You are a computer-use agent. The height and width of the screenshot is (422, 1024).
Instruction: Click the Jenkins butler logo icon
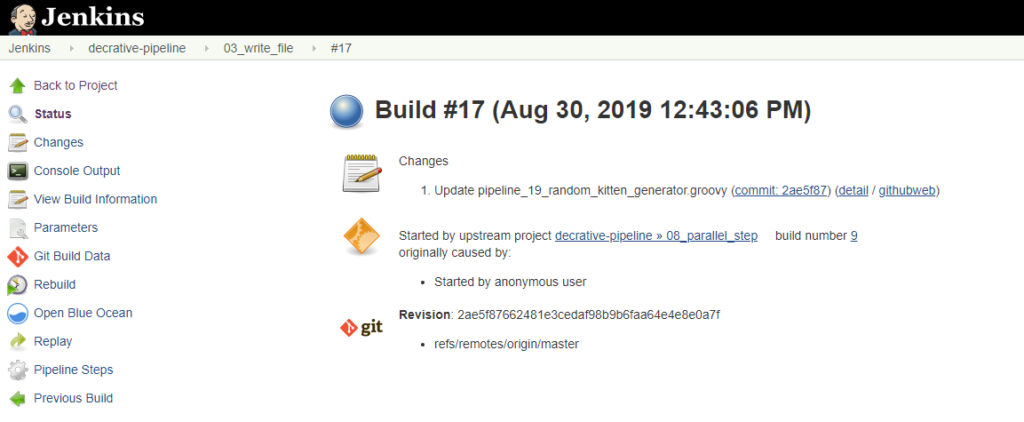tap(20, 17)
